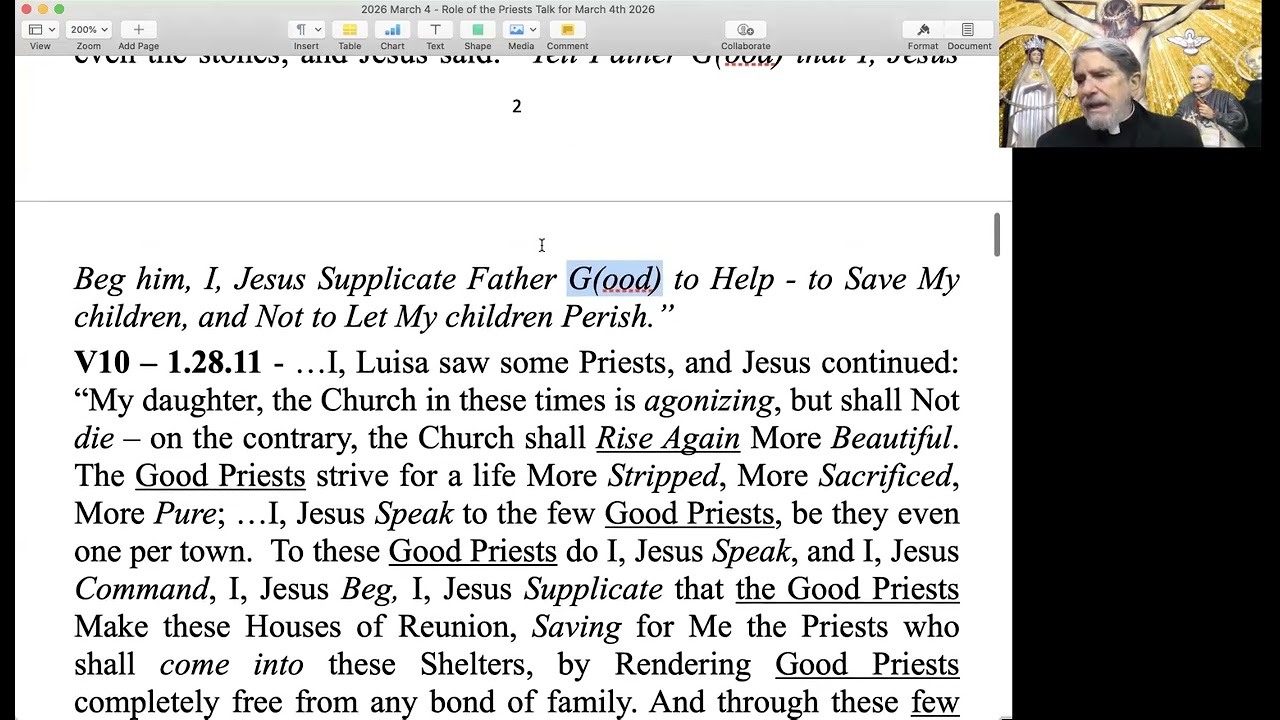Click the document title in the title bar

coord(508,9)
